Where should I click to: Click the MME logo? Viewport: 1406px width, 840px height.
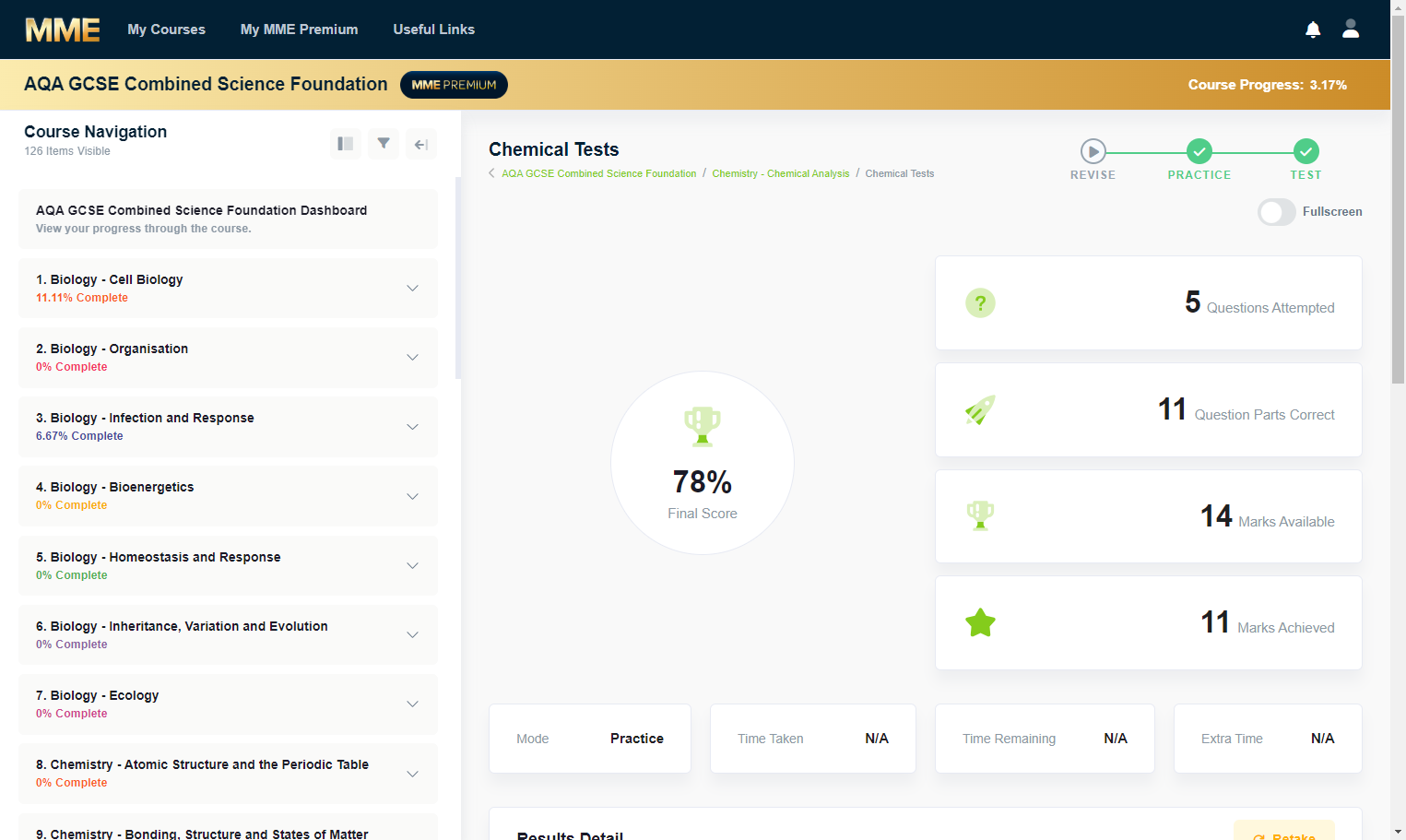click(62, 30)
